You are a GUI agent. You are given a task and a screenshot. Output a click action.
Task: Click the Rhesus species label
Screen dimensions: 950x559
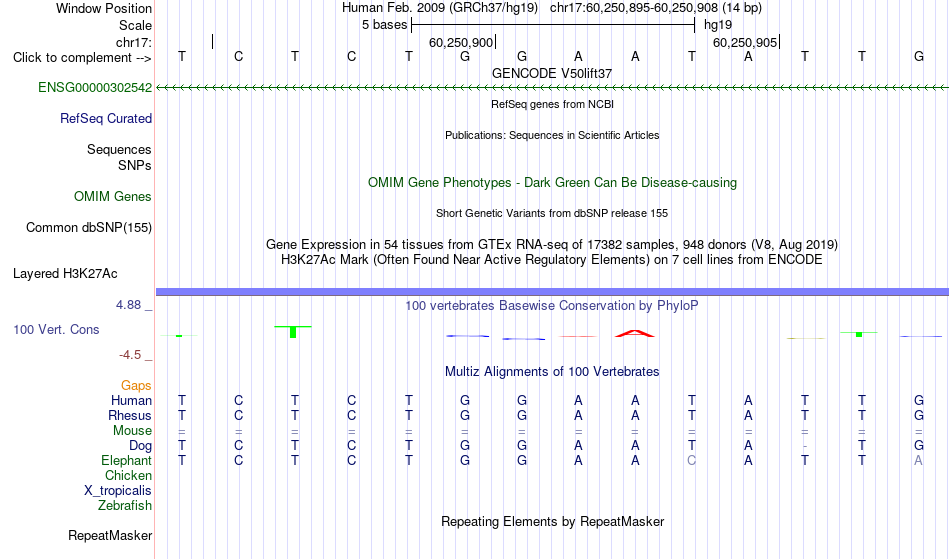[130, 416]
